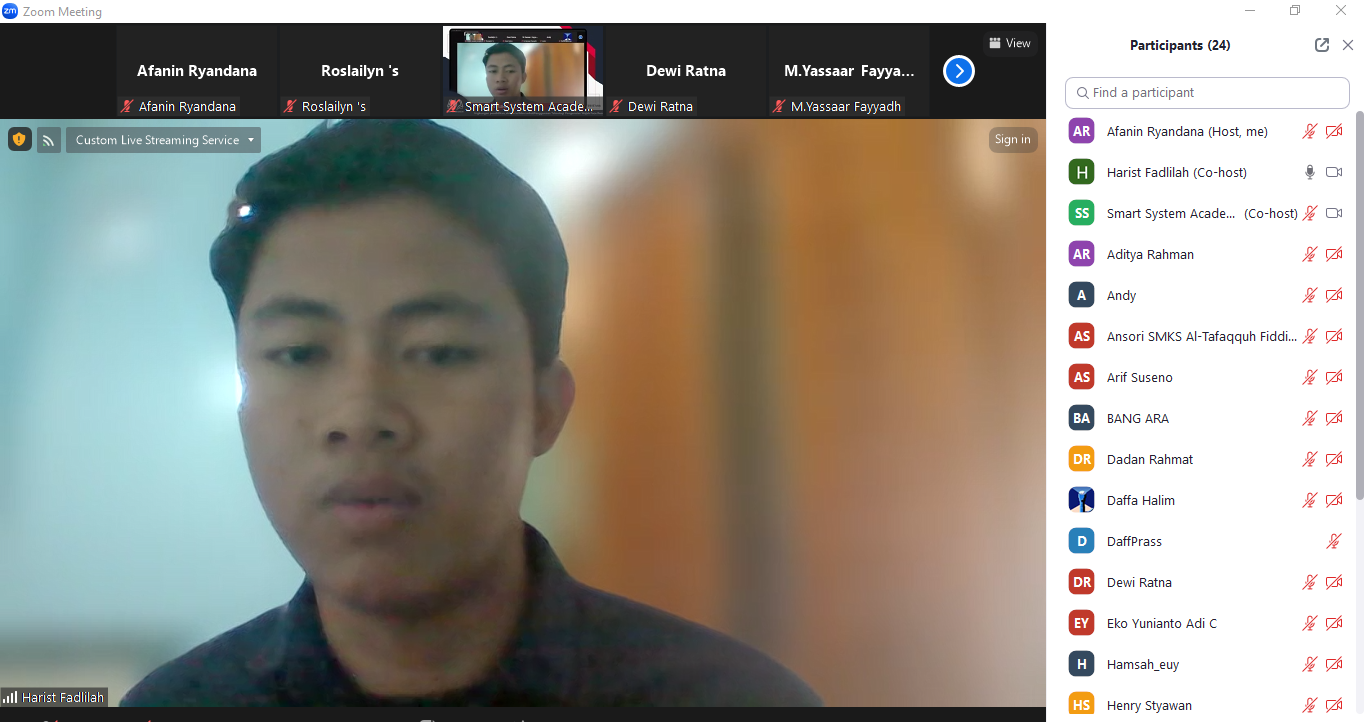Click Dewi Ratna DR avatar in list
Viewport: 1365px width, 722px height.
pyautogui.click(x=1081, y=582)
